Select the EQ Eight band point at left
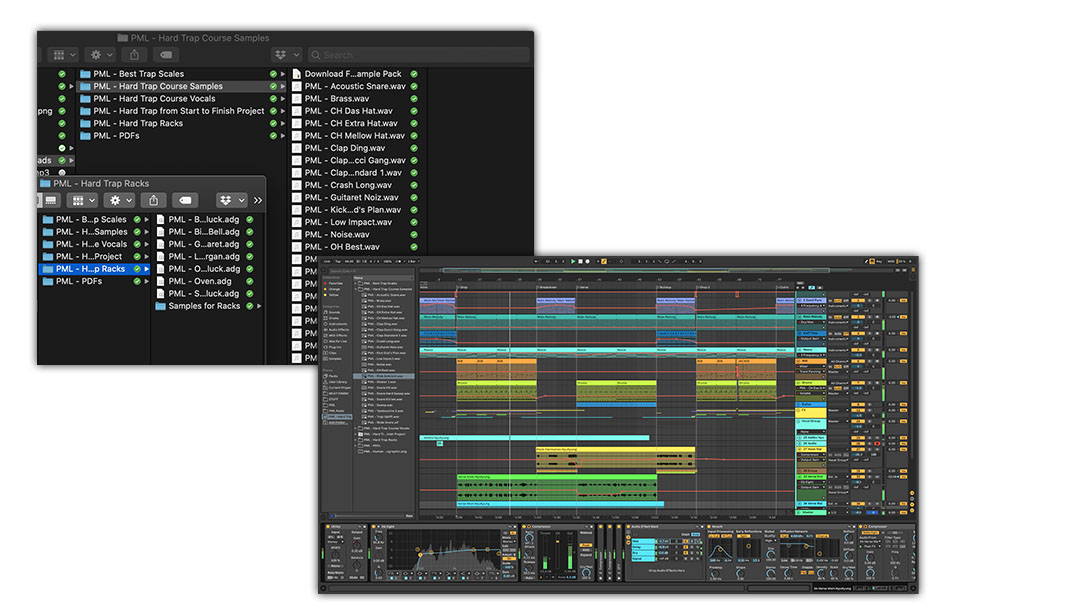 [x=419, y=554]
